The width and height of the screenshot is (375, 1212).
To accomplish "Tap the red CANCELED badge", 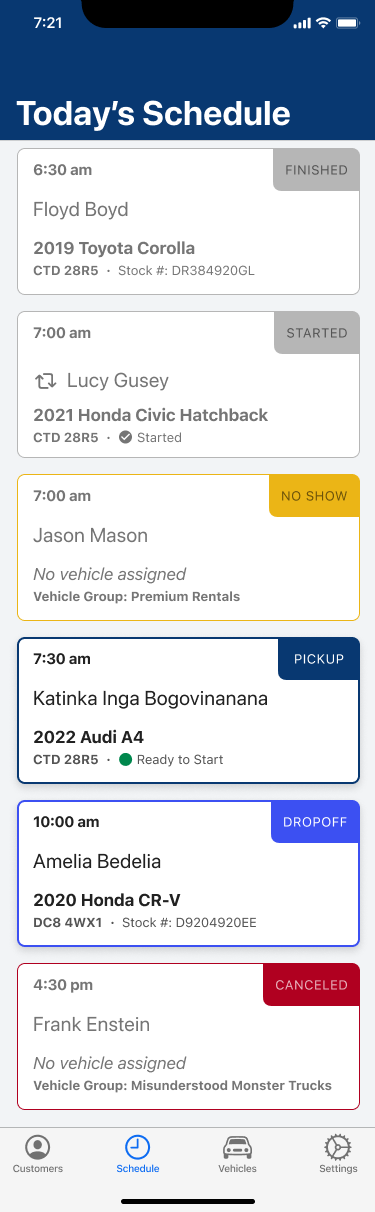I will point(311,985).
